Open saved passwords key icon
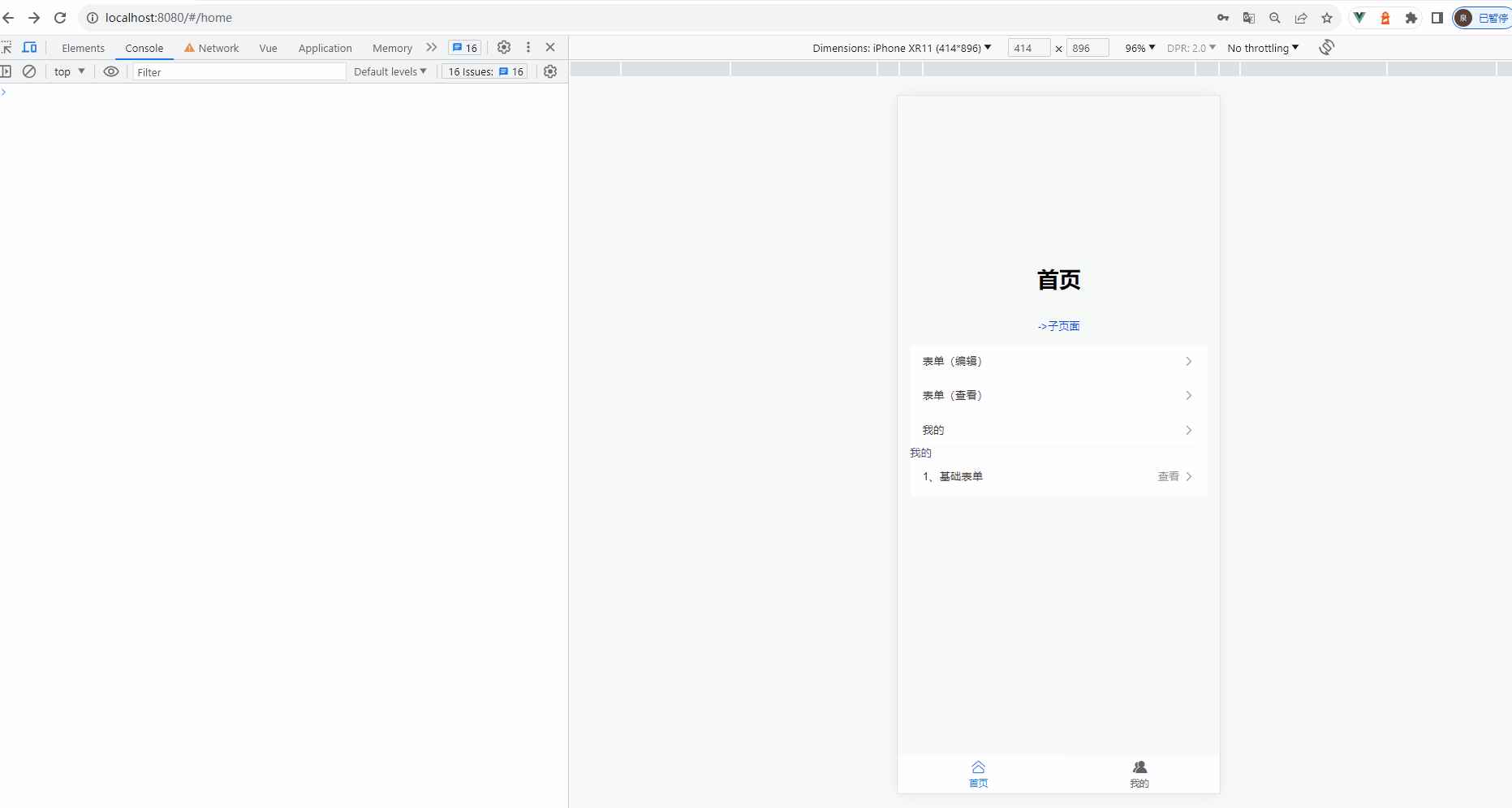The width and height of the screenshot is (1512, 808). [1223, 18]
